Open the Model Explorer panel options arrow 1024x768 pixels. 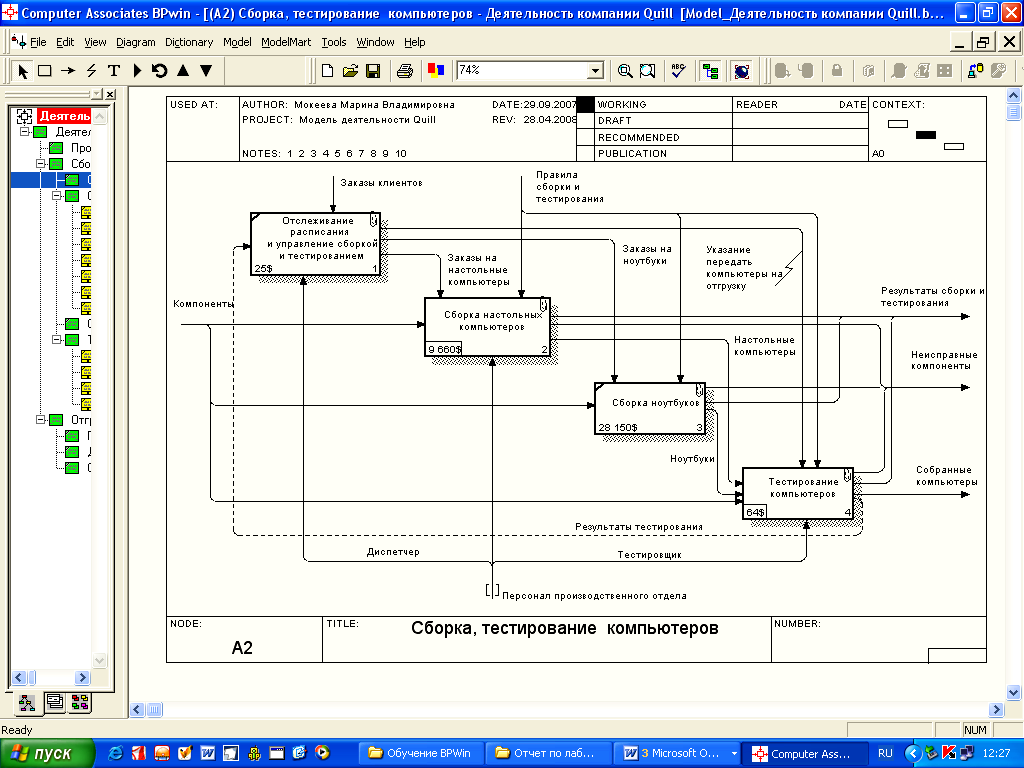(97, 94)
